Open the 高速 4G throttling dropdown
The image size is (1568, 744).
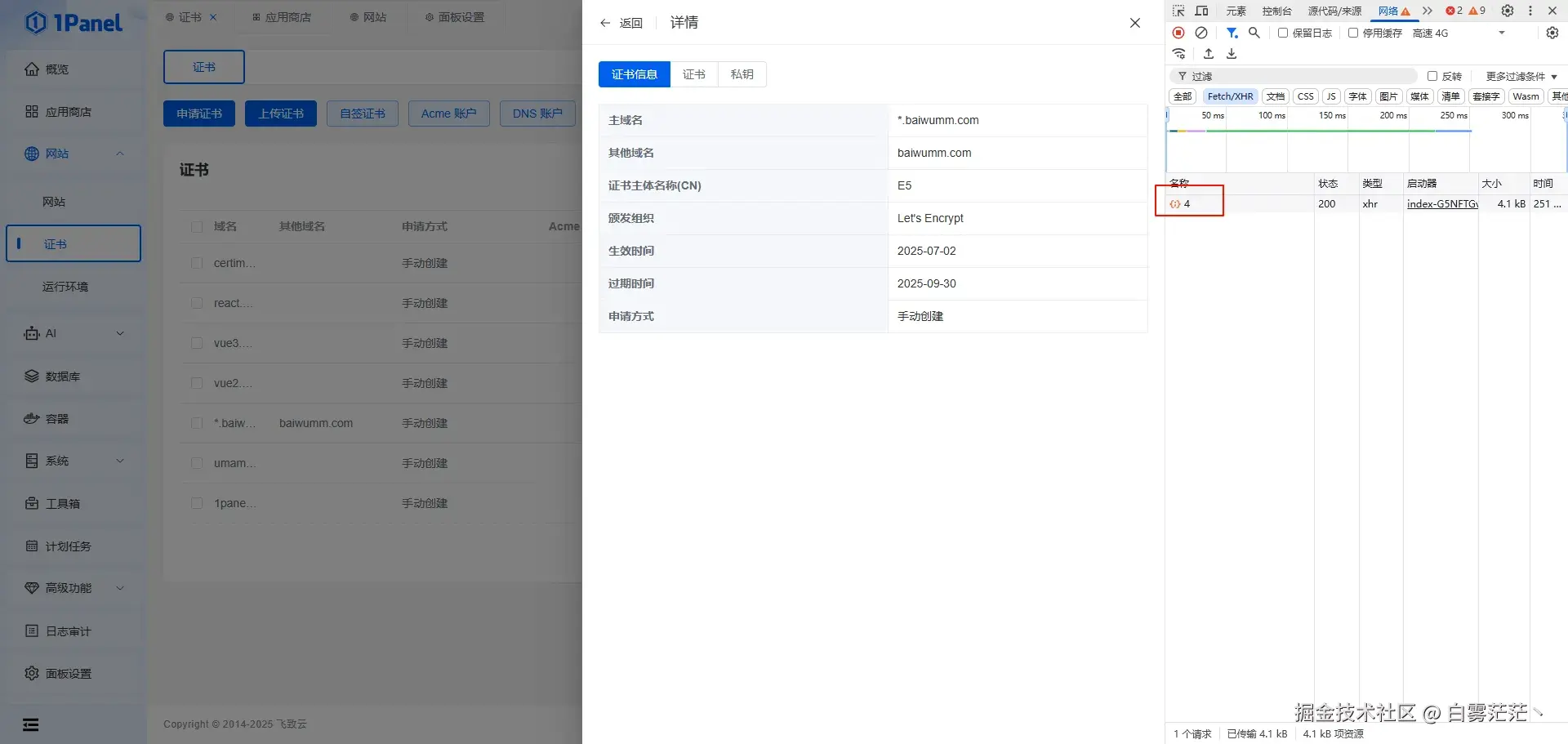1459,33
